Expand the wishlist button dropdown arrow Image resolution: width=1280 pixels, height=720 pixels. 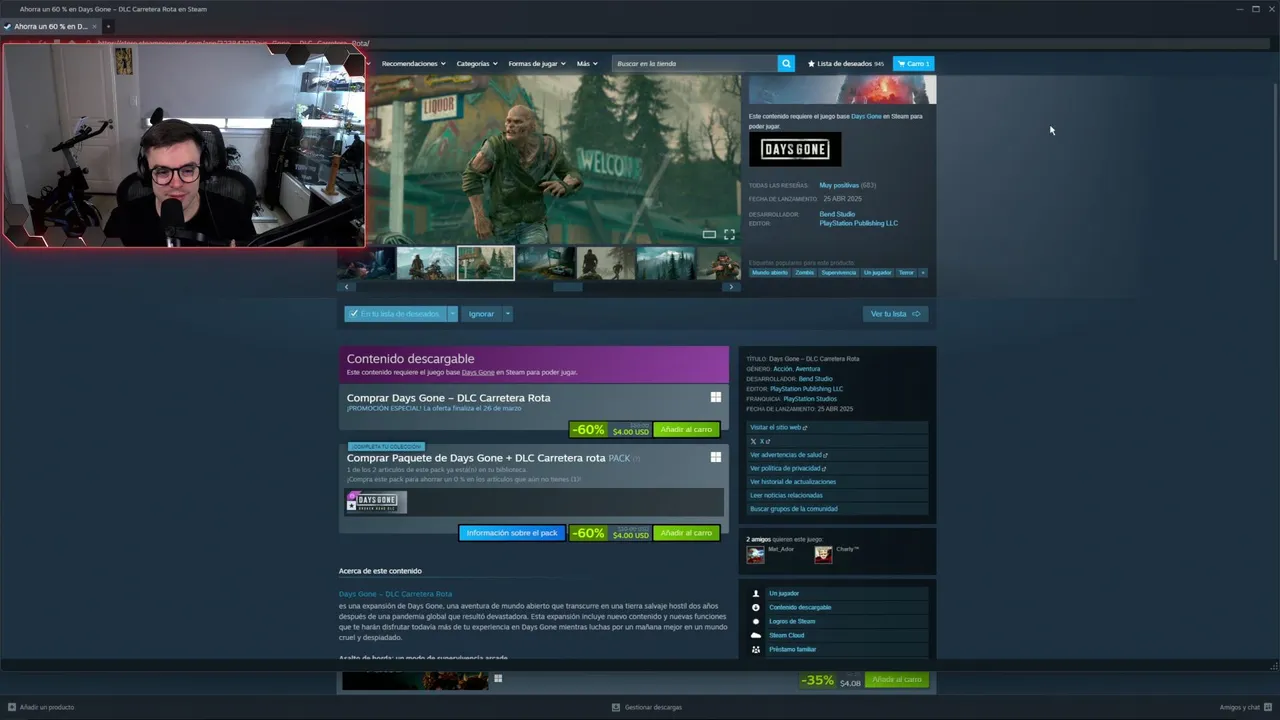point(452,313)
